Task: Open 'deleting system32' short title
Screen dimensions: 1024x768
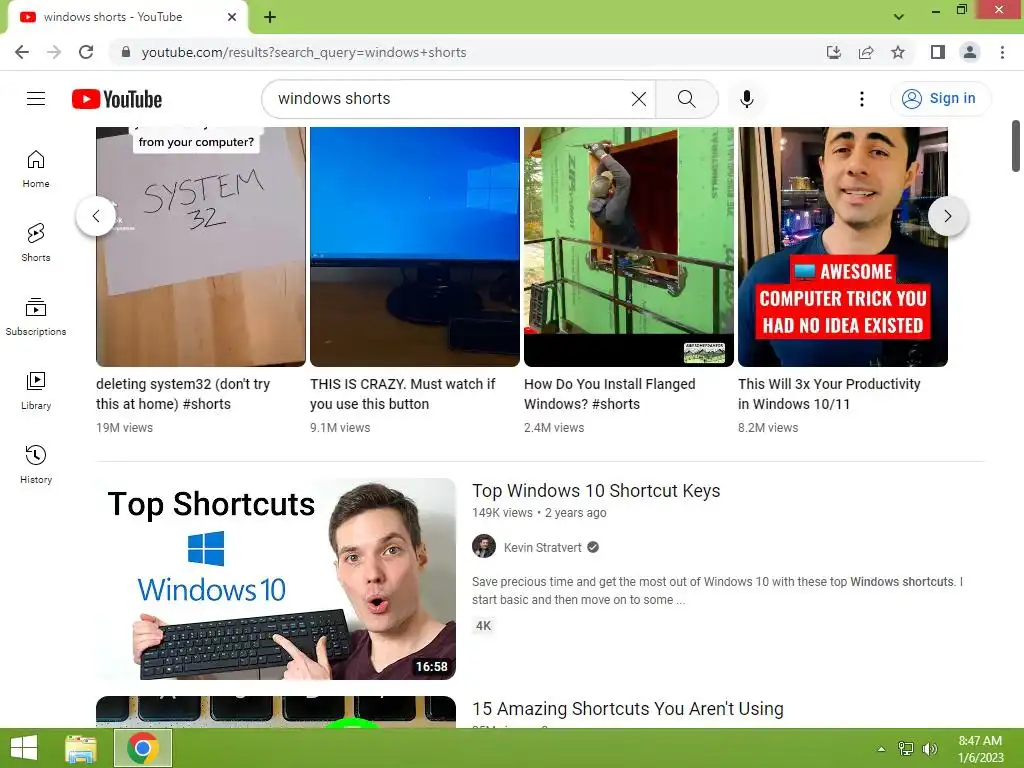Action: coord(183,394)
